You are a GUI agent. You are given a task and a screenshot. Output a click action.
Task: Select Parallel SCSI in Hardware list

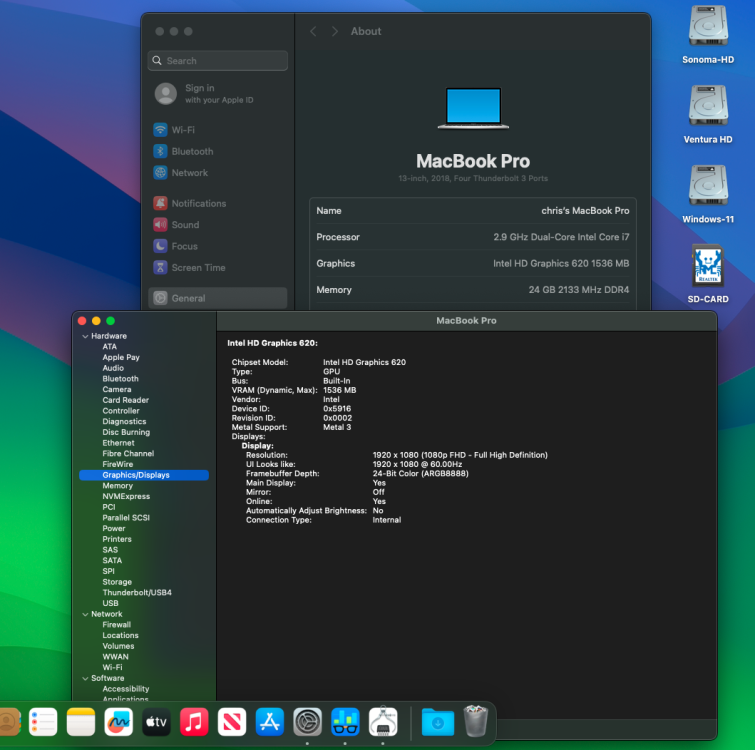click(126, 517)
